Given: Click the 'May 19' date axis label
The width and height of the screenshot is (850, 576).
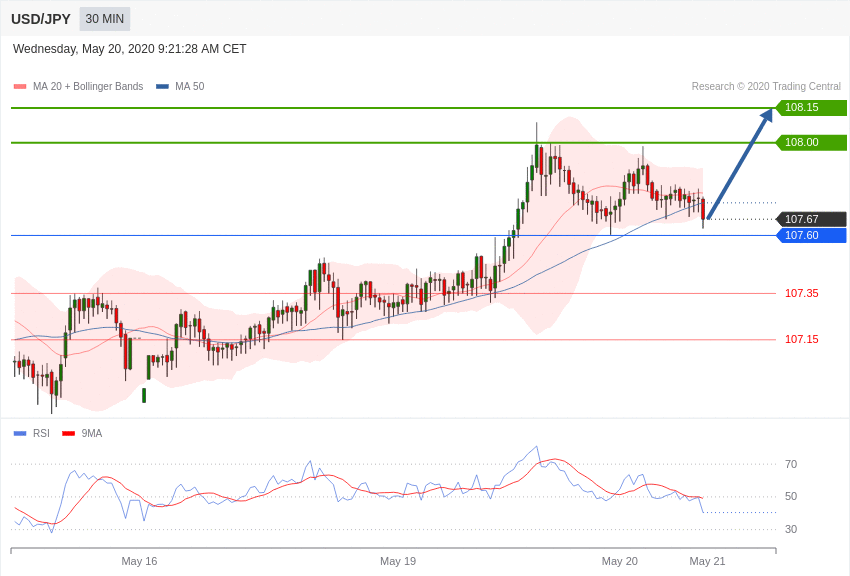Looking at the screenshot, I should pos(398,561).
